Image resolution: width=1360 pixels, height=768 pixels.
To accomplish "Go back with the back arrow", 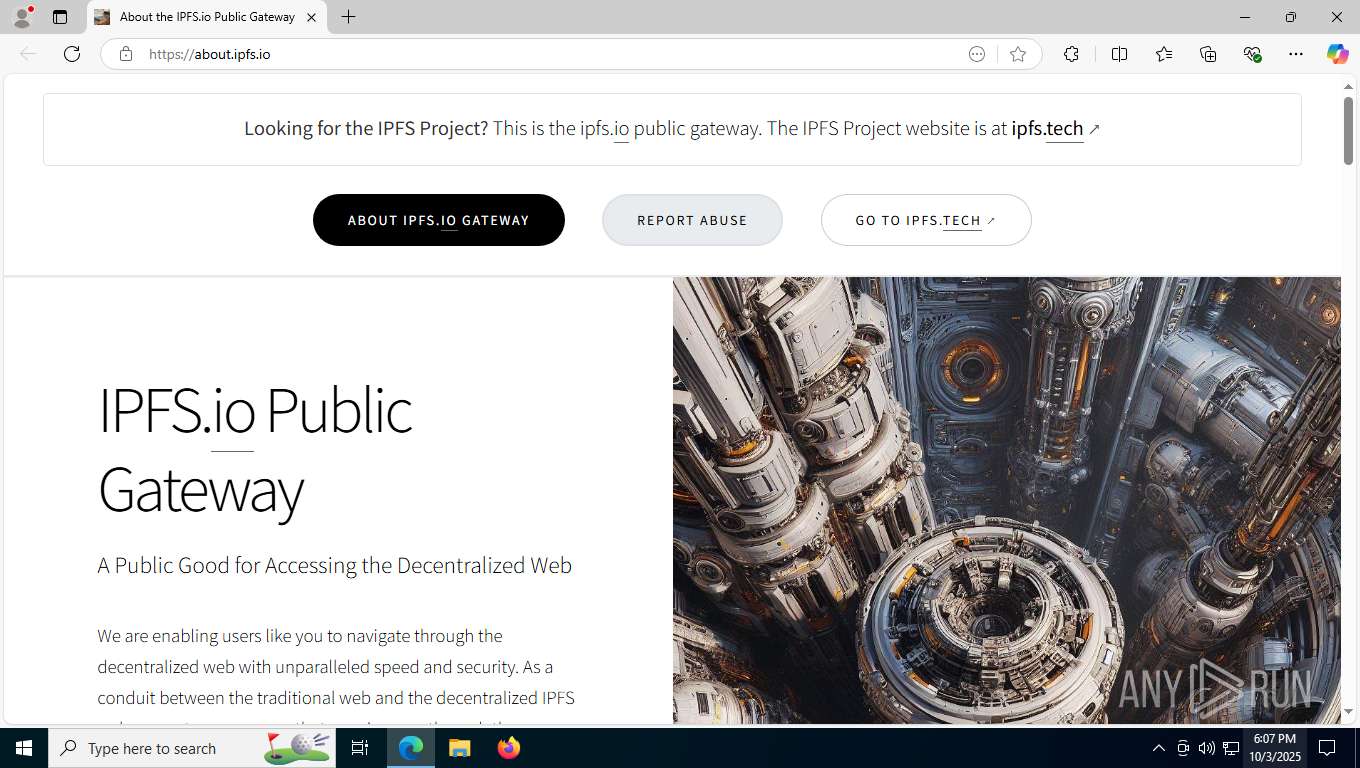I will tap(28, 54).
